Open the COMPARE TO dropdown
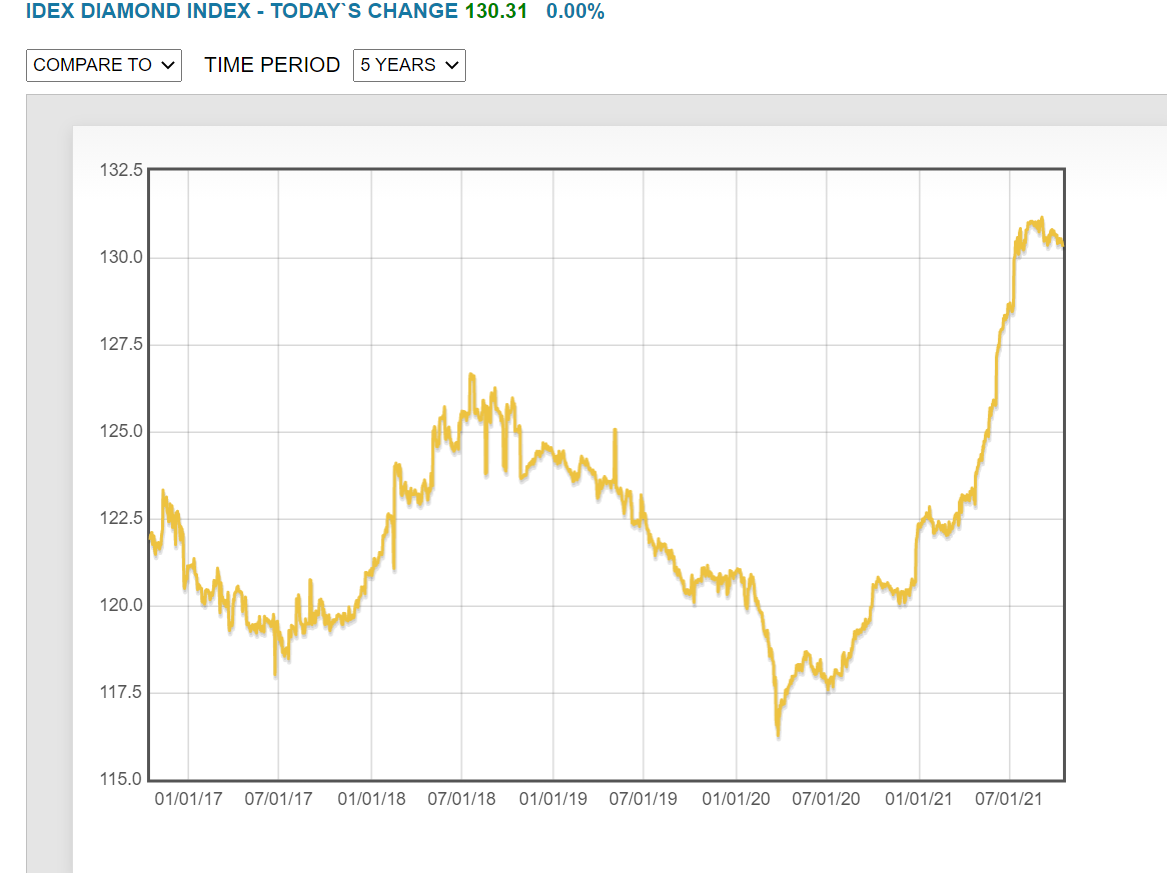Image resolution: width=1167 pixels, height=873 pixels. (x=103, y=65)
